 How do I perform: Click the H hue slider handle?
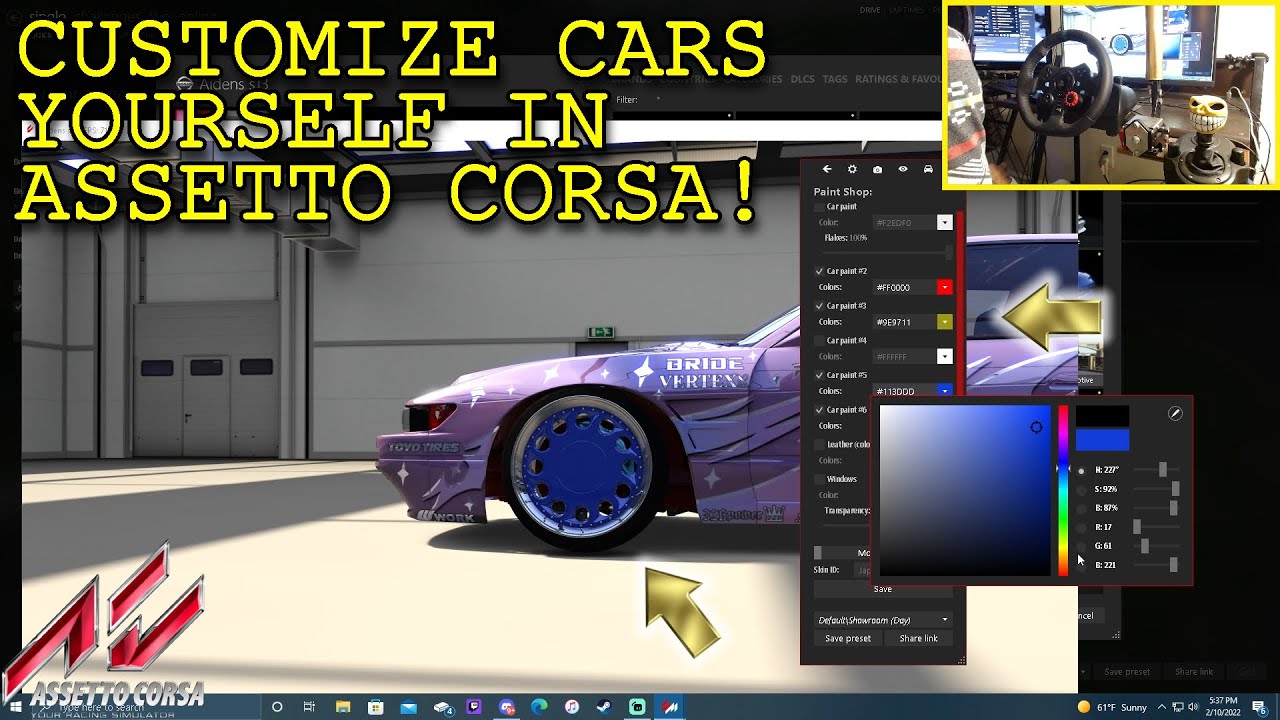pyautogui.click(x=1163, y=469)
